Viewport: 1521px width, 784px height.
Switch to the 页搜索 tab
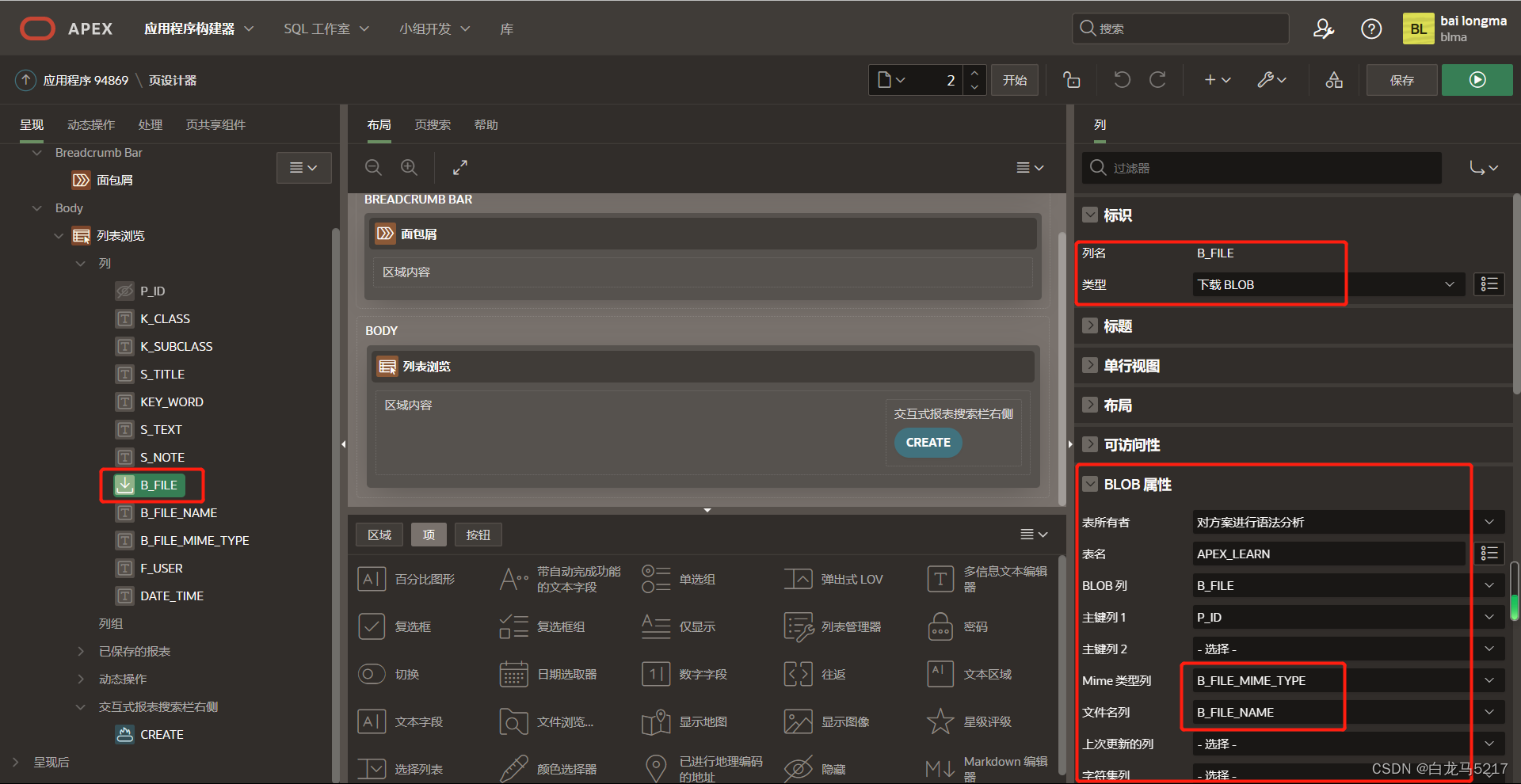(x=433, y=124)
